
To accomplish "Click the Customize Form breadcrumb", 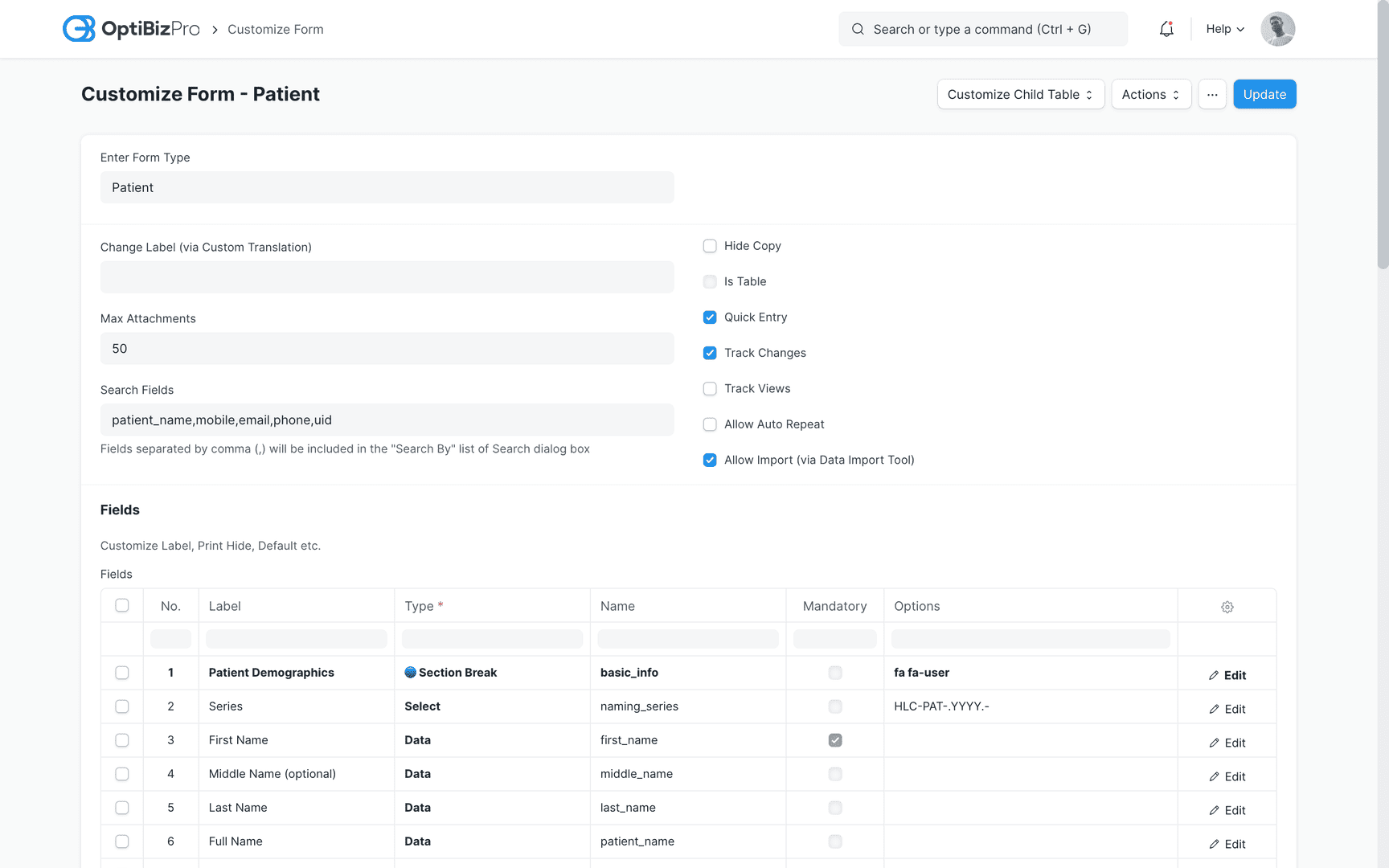I will [x=275, y=29].
